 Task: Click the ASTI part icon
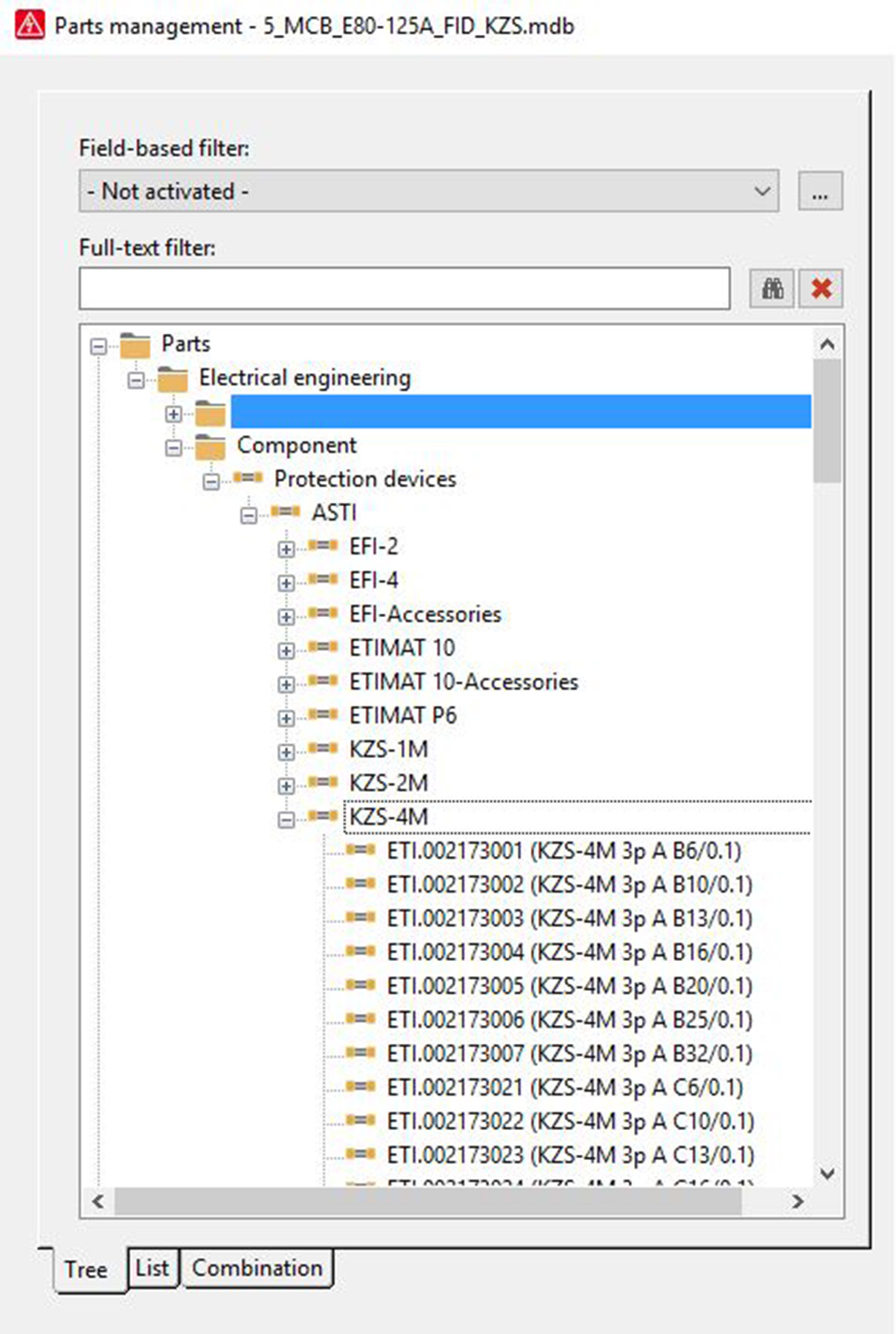coord(285,512)
